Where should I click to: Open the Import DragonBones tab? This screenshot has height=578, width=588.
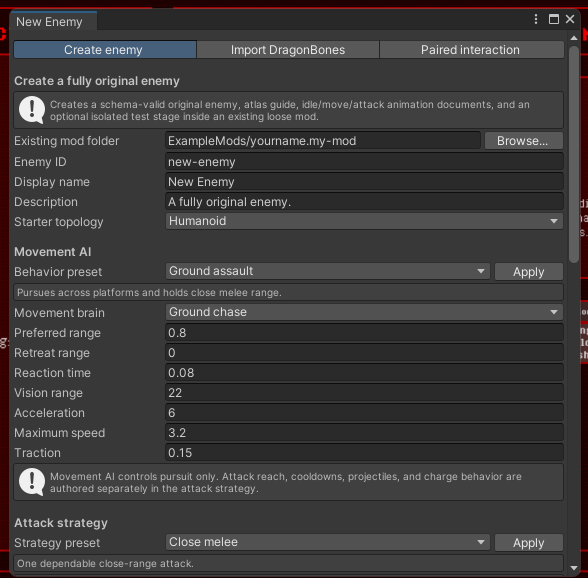pos(288,50)
